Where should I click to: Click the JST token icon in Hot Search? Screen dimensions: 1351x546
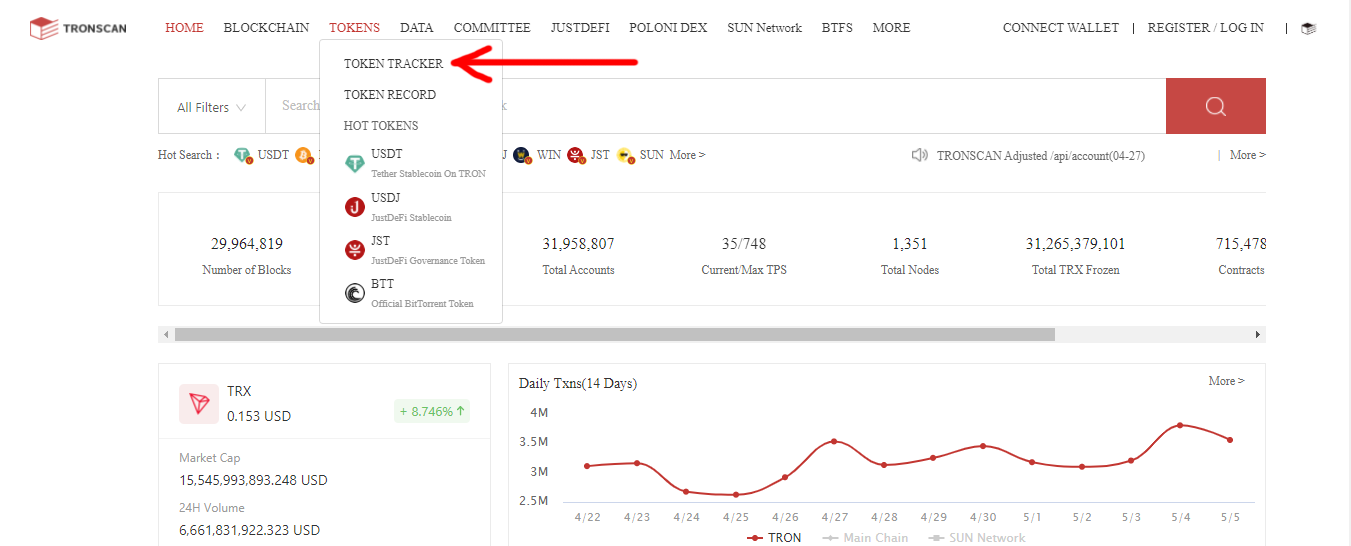pyautogui.click(x=576, y=156)
